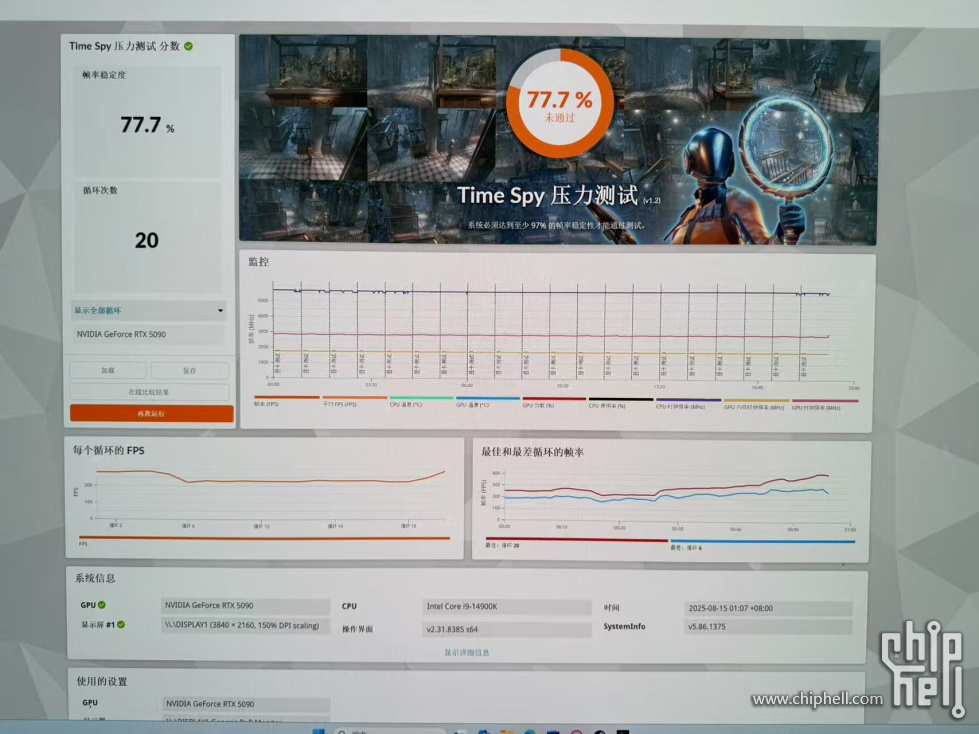Click the 最佳和最差循环的帧率 heading
This screenshot has width=979, height=734.
[x=533, y=452]
